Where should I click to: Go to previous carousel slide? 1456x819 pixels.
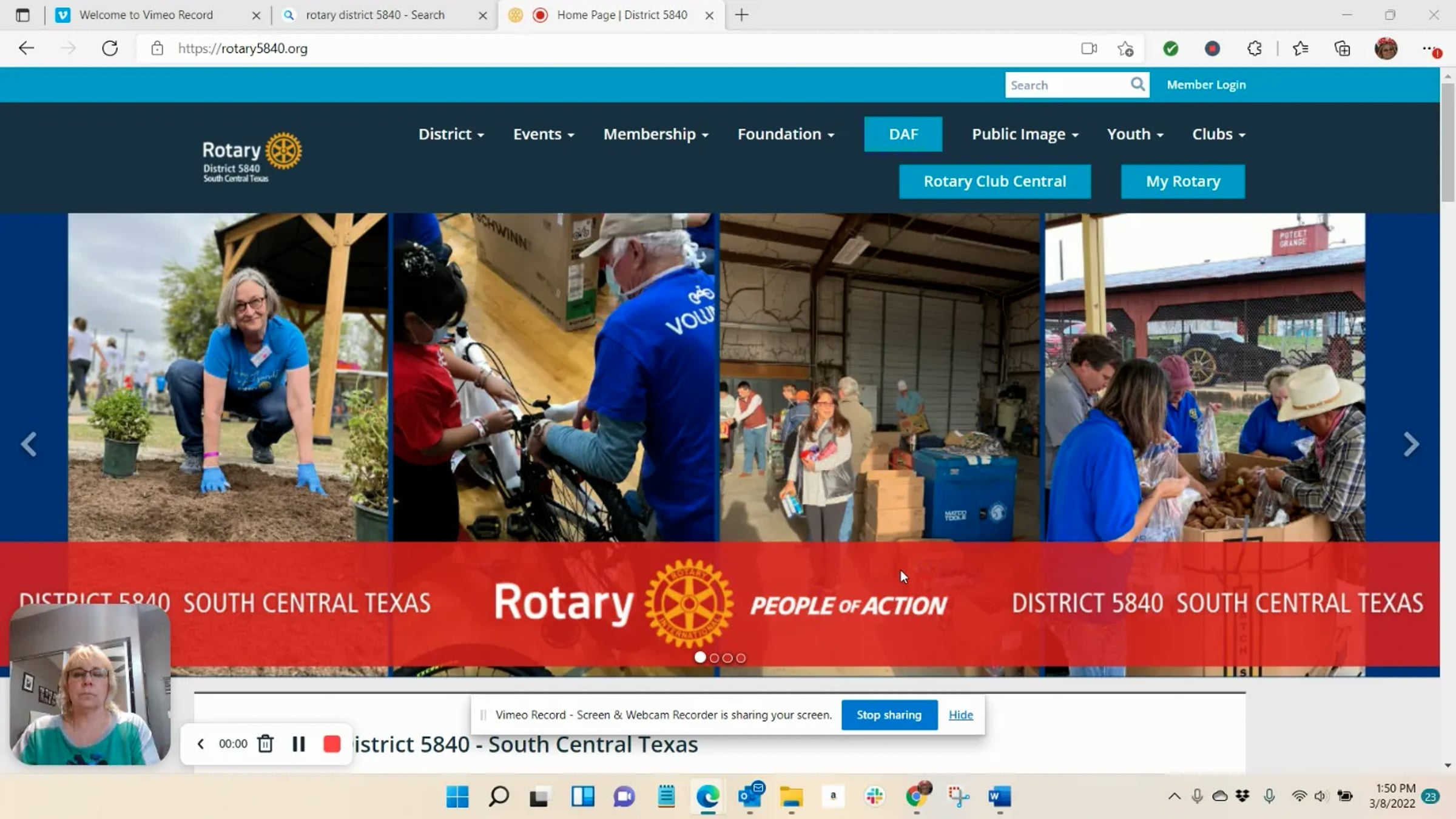(x=29, y=444)
